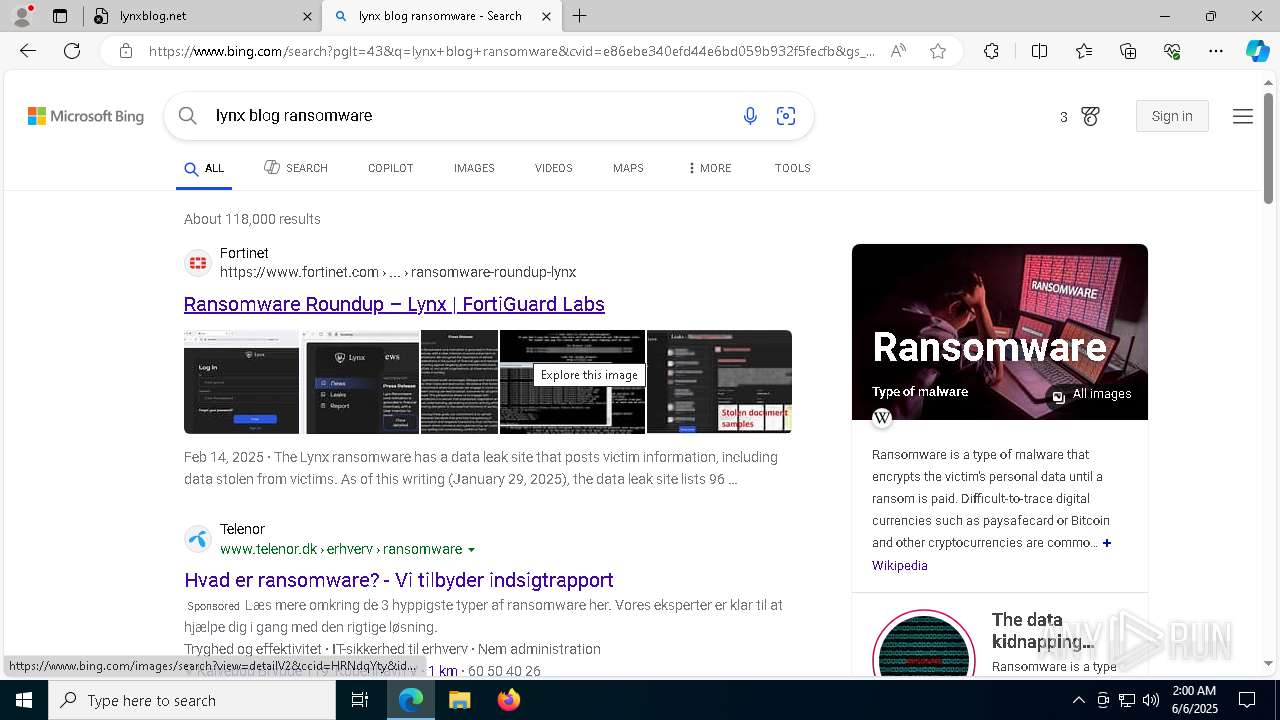Open Bing hamburger settings menu
The height and width of the screenshot is (720, 1280).
pyautogui.click(x=1243, y=117)
